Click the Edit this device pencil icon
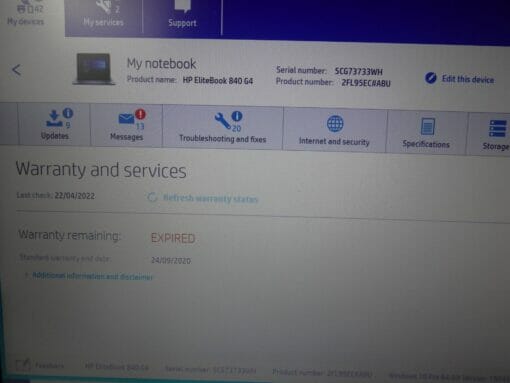This screenshot has height=383, width=510. [x=431, y=78]
